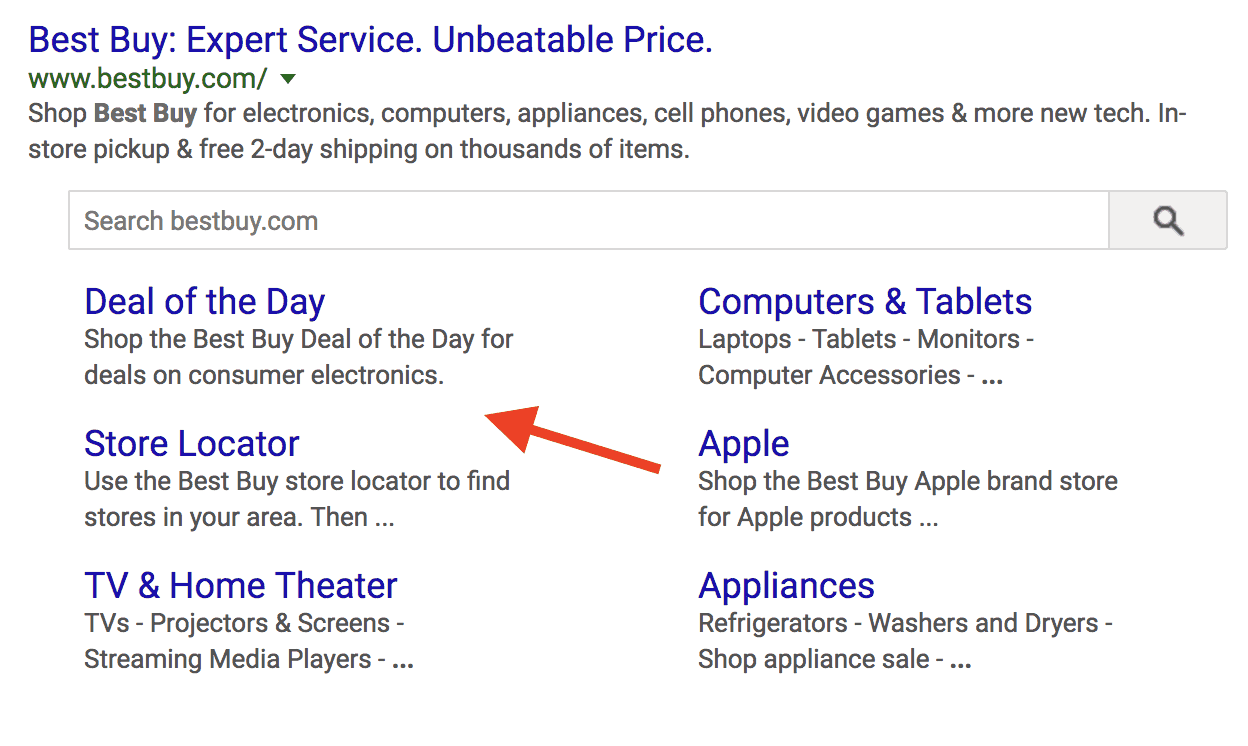The height and width of the screenshot is (746, 1248).
Task: Open the Best Buy: Expert Service headline link
Action: [x=370, y=40]
